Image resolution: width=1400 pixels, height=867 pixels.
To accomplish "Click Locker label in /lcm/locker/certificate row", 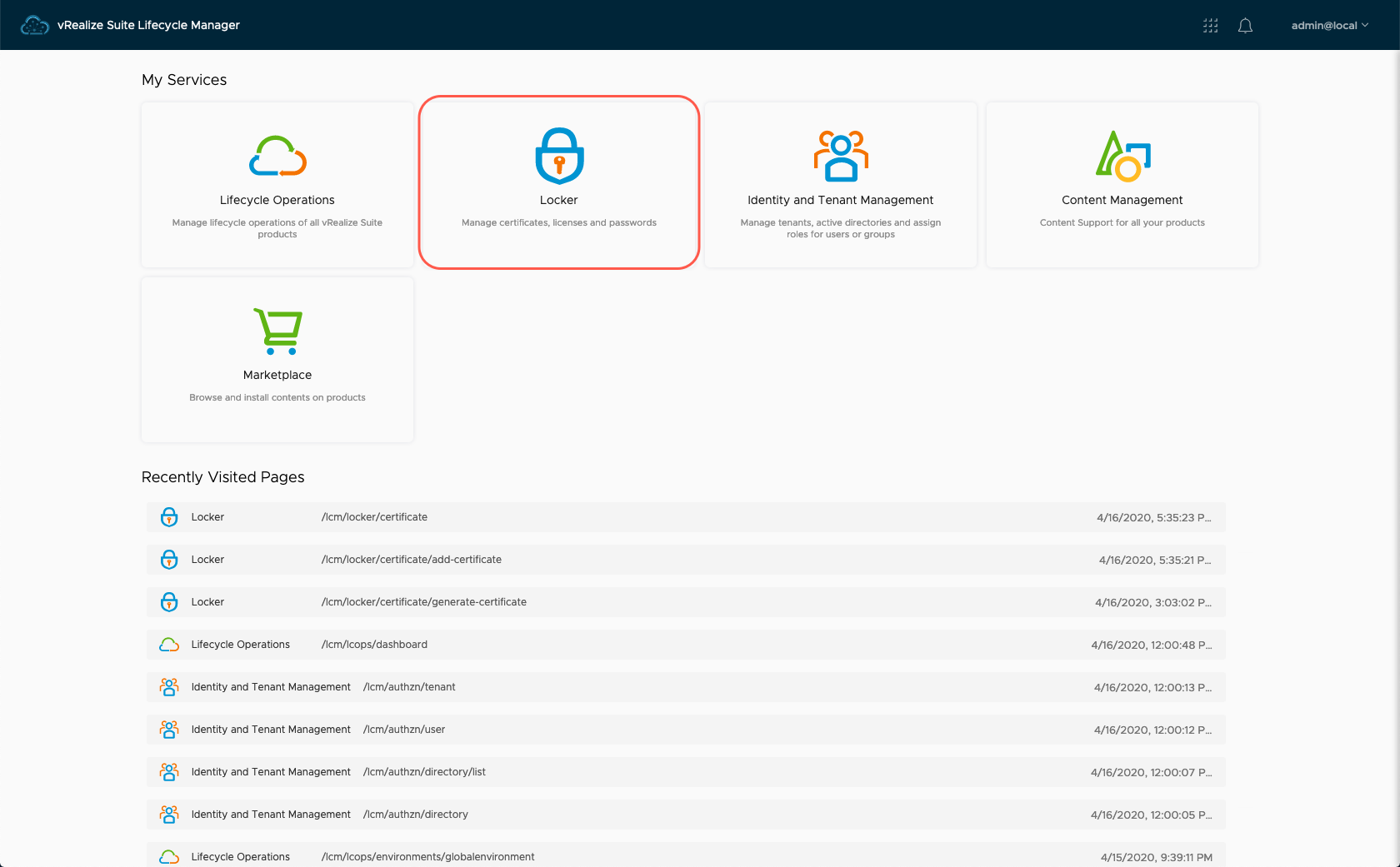I will pos(207,517).
